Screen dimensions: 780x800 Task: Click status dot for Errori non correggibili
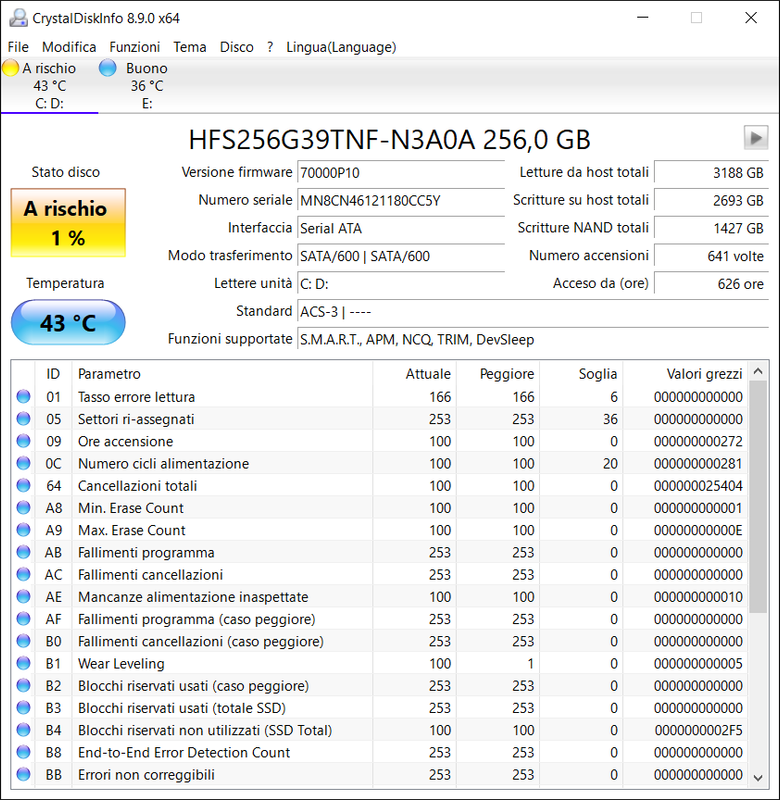tap(23, 774)
